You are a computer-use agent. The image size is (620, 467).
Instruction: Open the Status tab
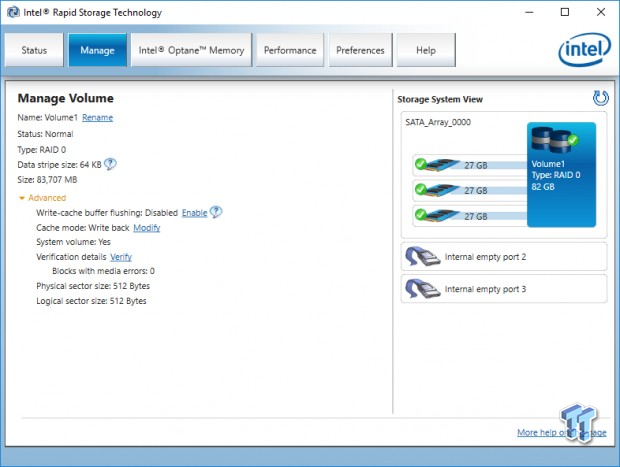click(34, 50)
